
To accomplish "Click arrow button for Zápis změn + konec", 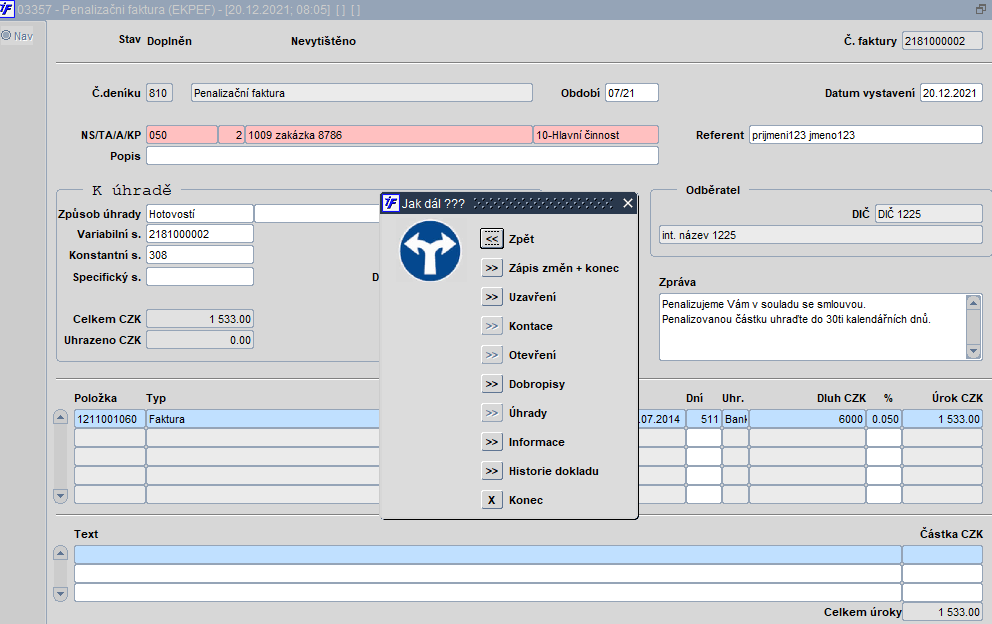I will point(491,268).
